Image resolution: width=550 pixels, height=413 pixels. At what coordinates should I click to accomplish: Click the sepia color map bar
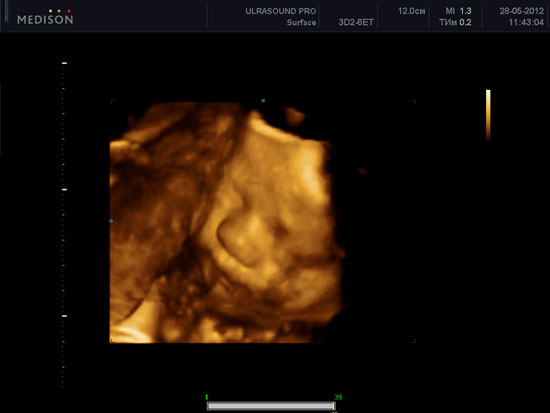coord(488,115)
